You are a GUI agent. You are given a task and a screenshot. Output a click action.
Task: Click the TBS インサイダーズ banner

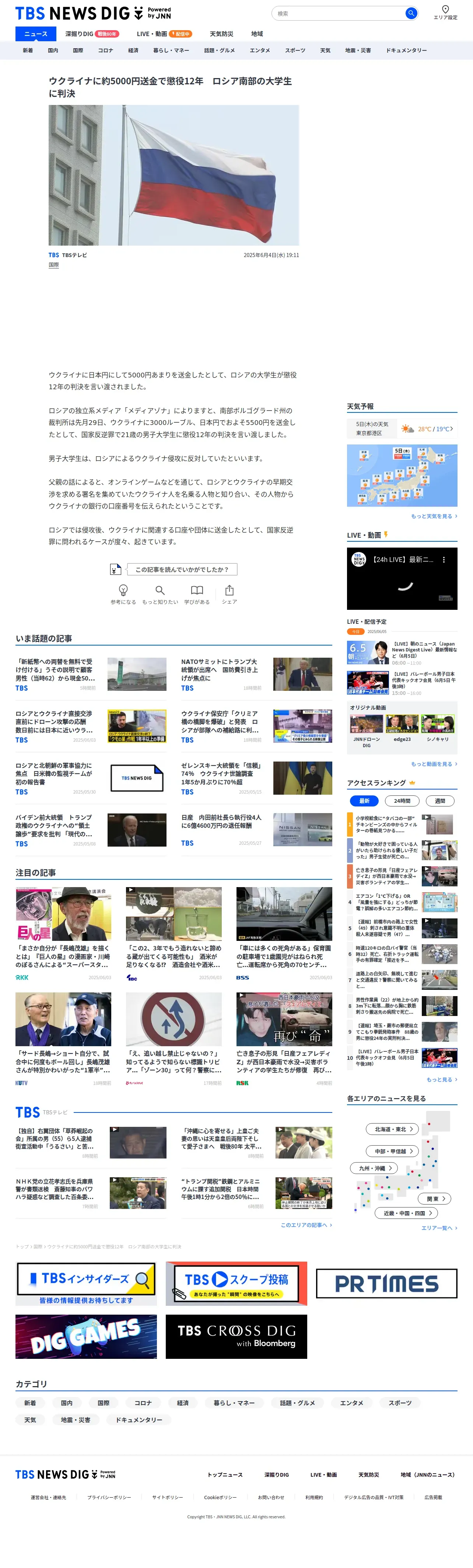pos(86,1284)
